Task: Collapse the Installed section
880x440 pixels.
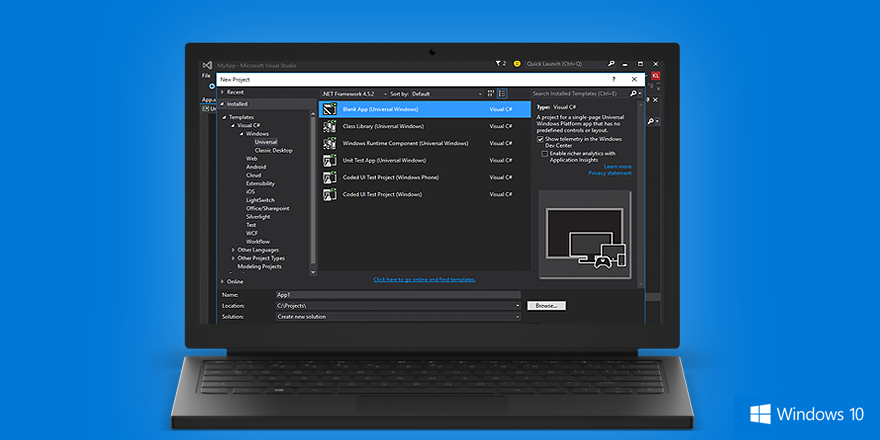Action: tap(222, 104)
